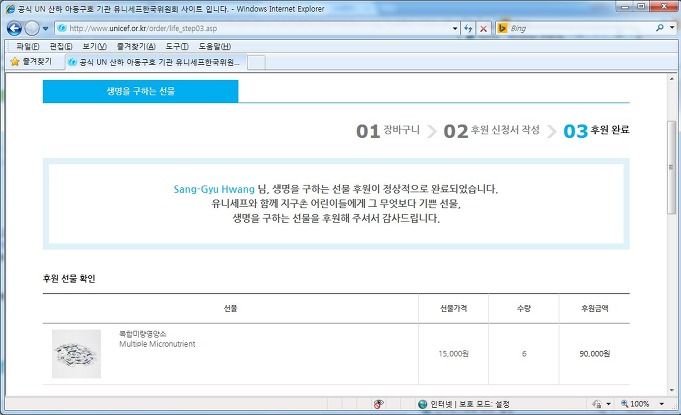This screenshot has height=415, width=681.
Task: Go back with the browser Back arrow
Action: click(x=14, y=29)
